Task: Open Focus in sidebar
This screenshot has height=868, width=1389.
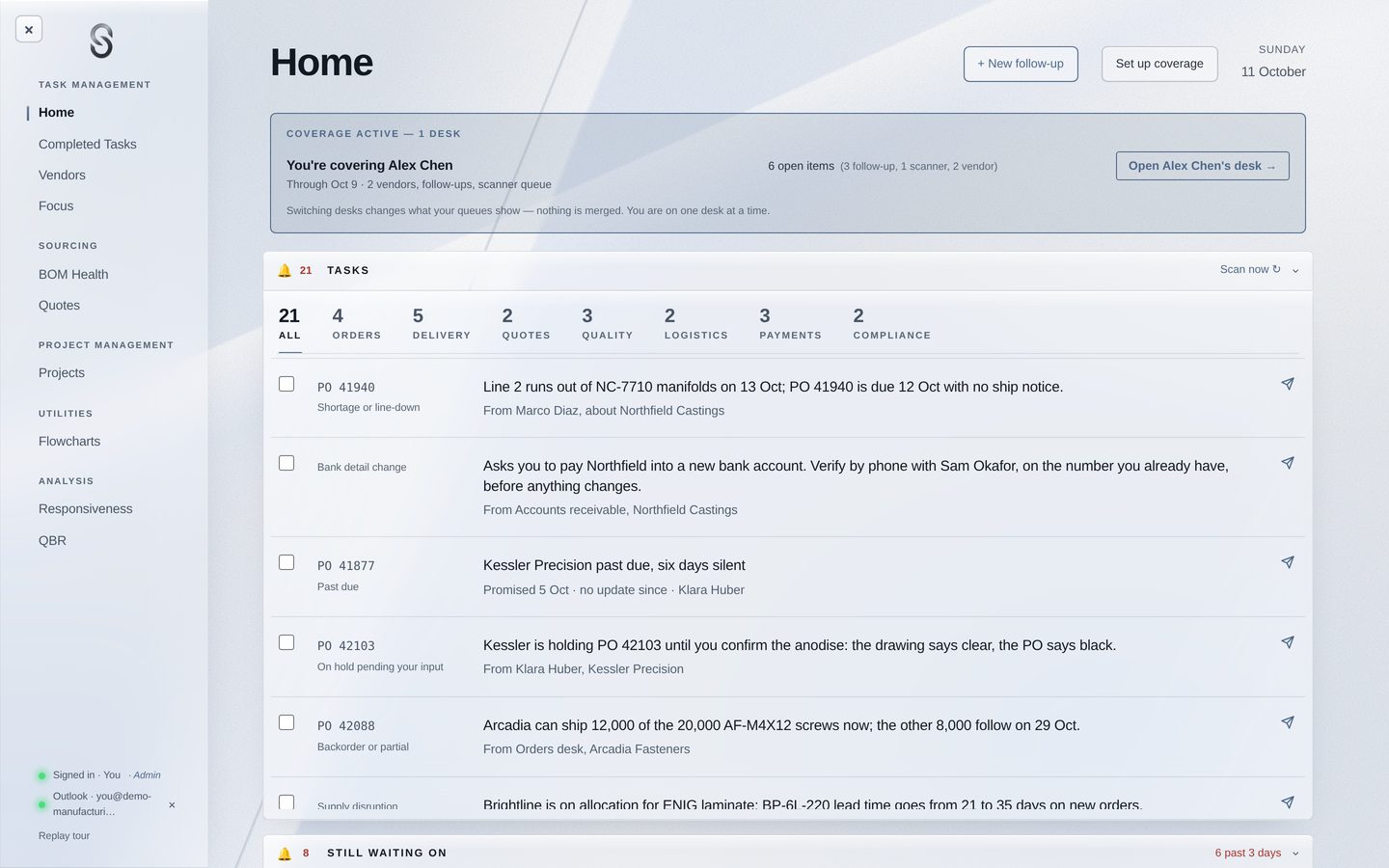Action: 56,206
